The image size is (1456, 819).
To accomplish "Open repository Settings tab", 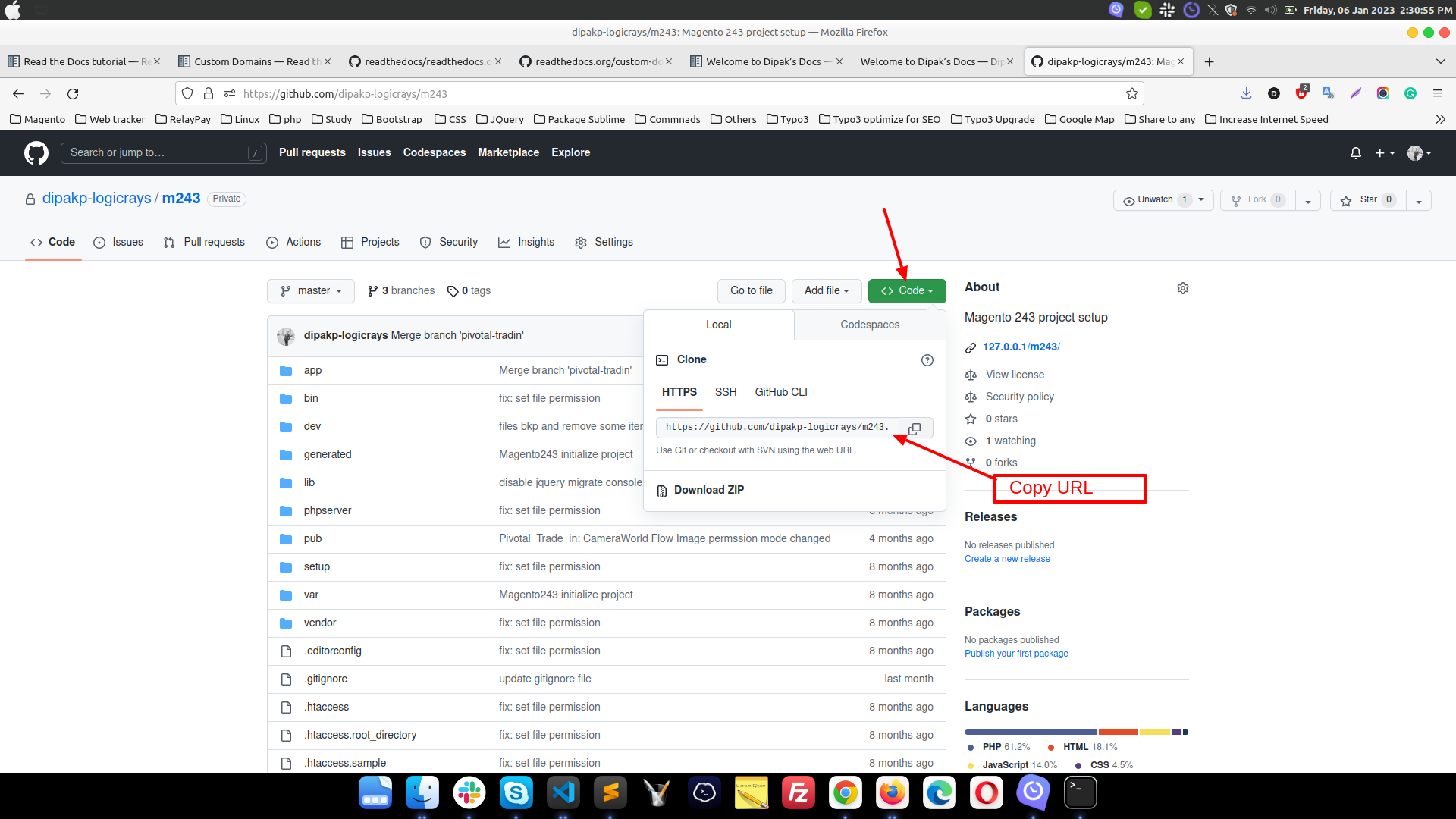I will coord(604,243).
